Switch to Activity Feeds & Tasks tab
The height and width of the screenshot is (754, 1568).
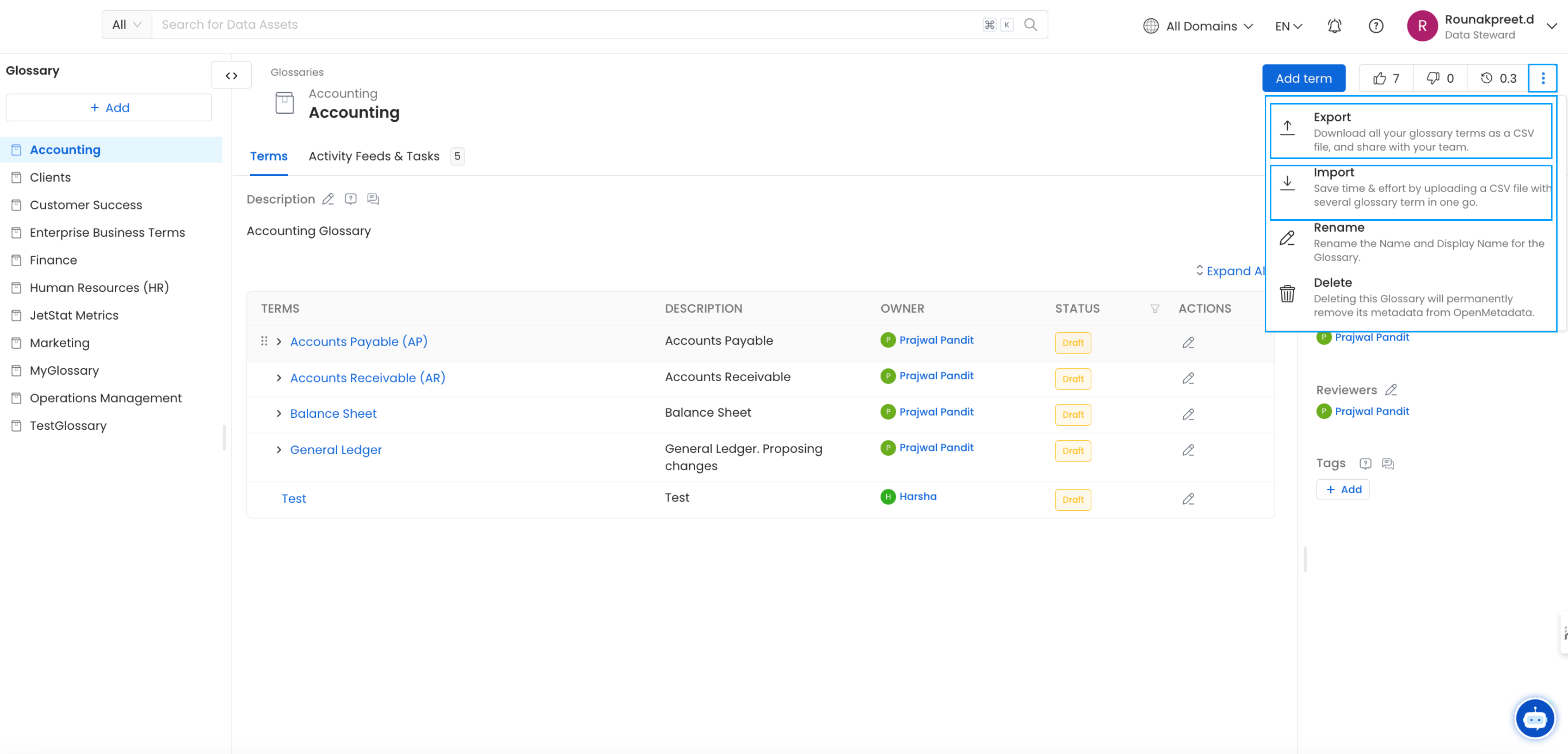pos(374,156)
